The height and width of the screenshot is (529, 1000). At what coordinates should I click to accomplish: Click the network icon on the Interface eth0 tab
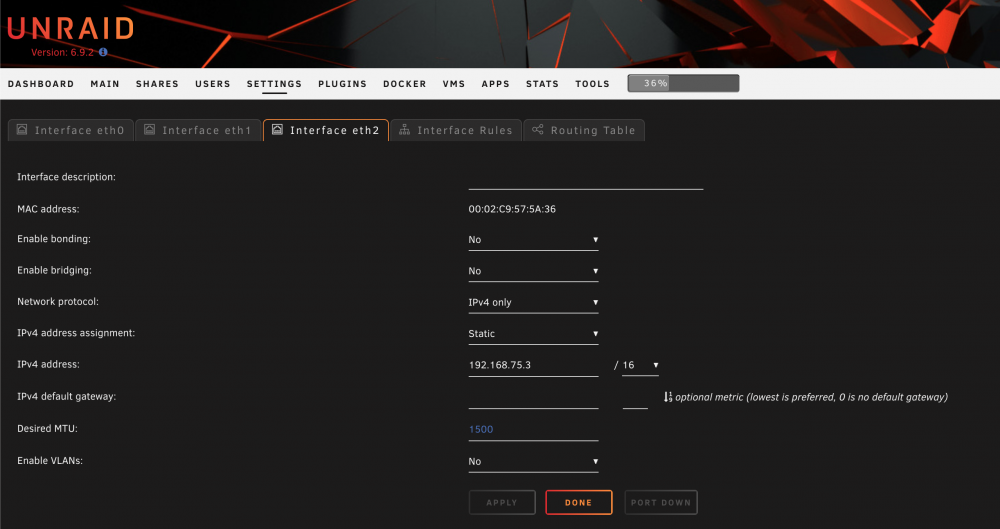(22, 130)
